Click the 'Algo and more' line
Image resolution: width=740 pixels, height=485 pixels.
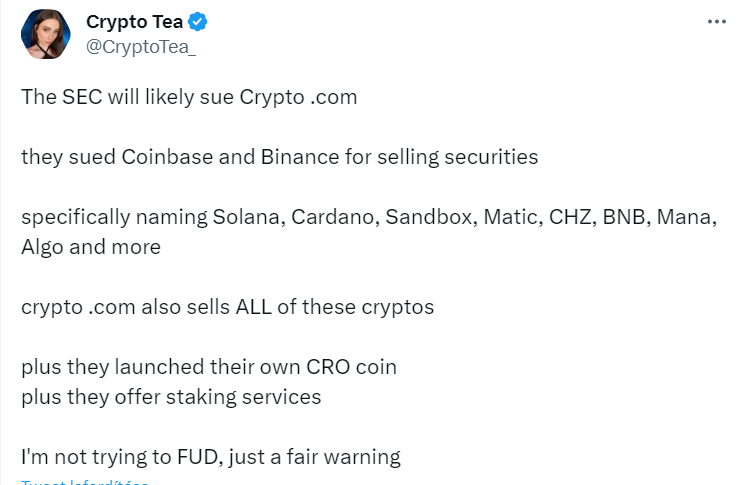pyautogui.click(x=91, y=247)
